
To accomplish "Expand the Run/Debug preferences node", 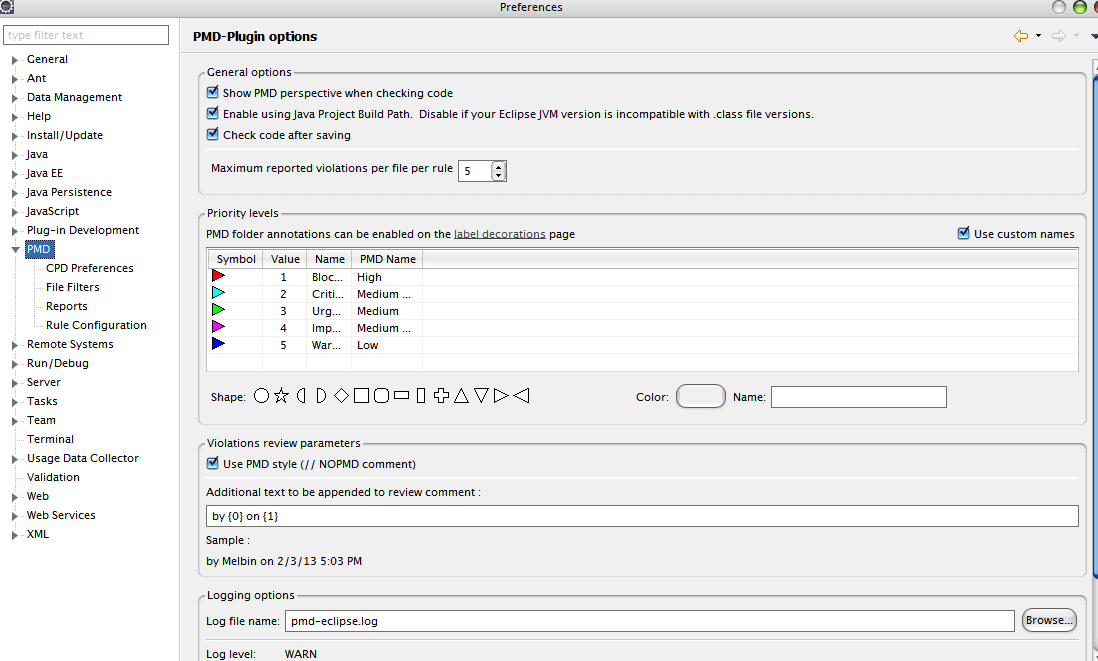I will click(x=15, y=364).
